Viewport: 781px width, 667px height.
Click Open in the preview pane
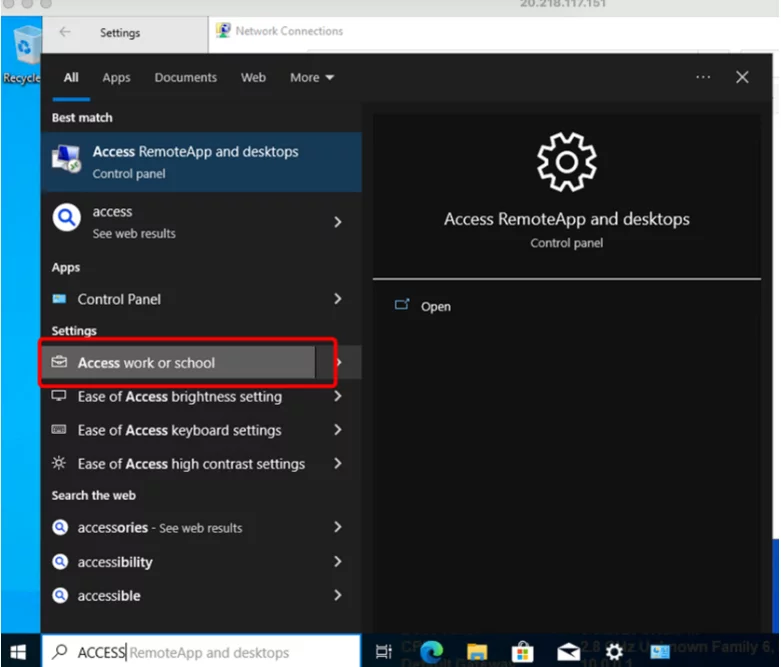point(436,306)
